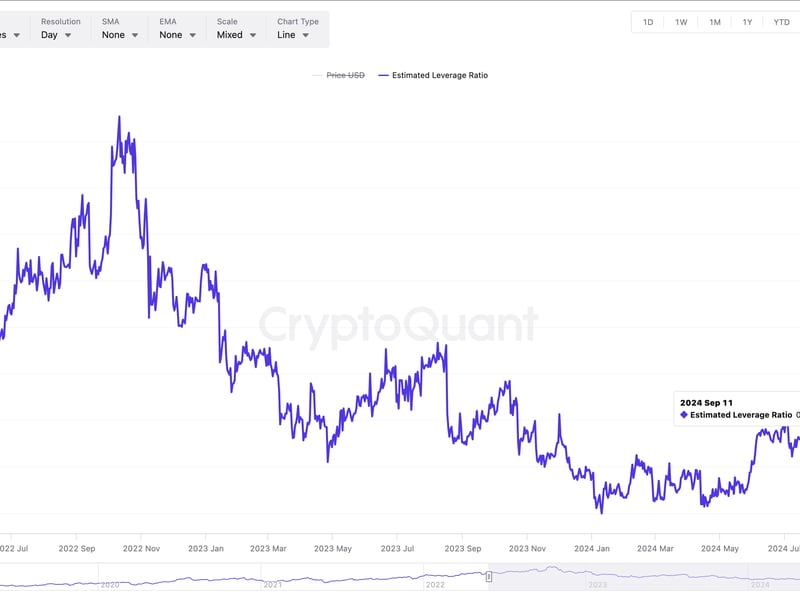Click the CryptoQuant watermark logo
The image size is (800, 600).
pos(399,326)
